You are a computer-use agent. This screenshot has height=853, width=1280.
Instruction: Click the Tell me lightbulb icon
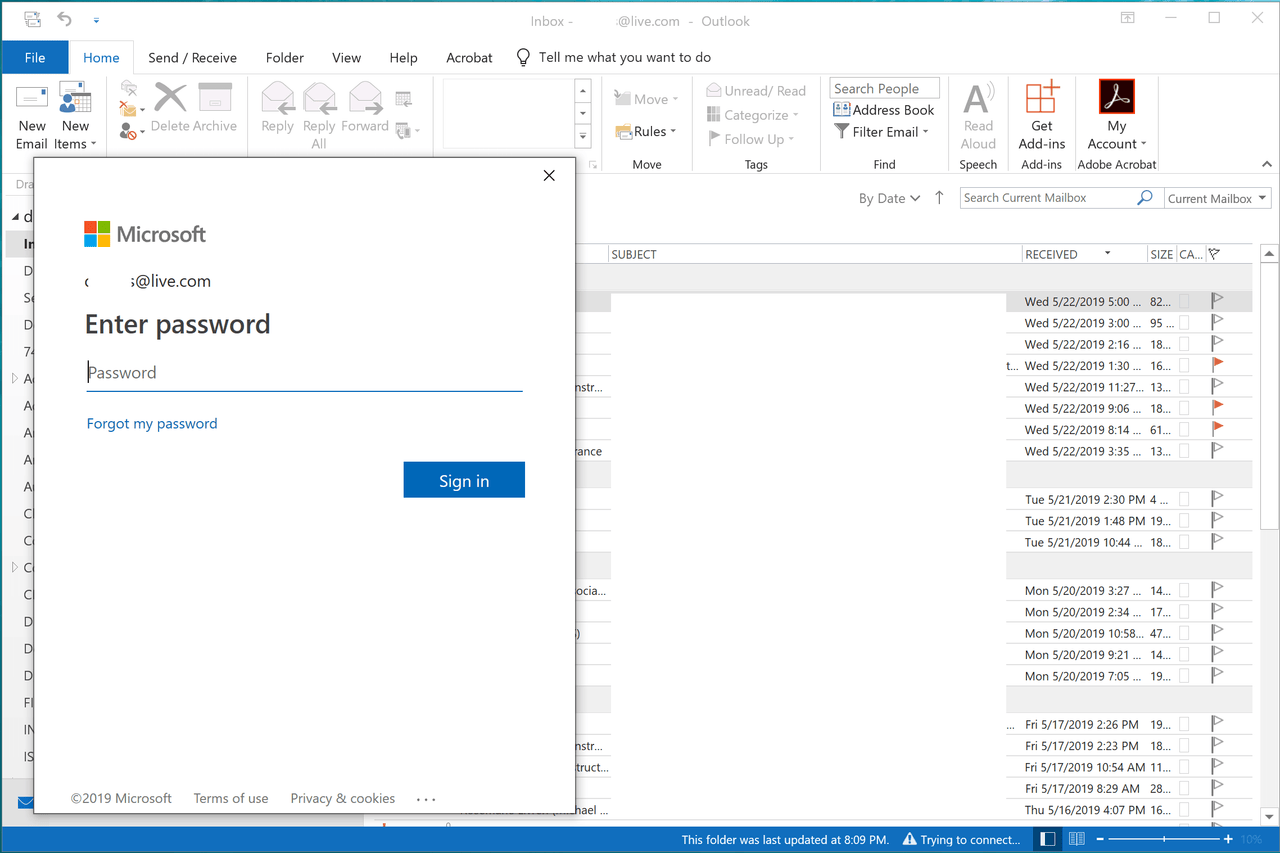(523, 57)
